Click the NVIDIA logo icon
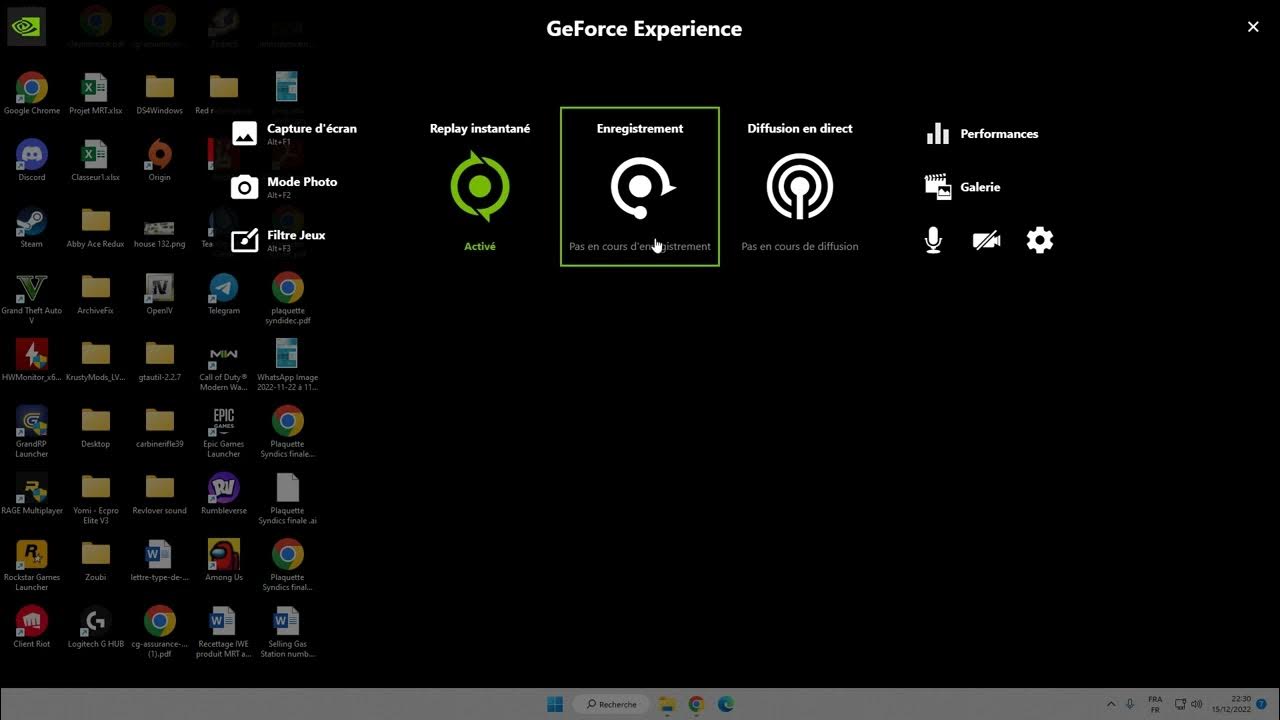Image resolution: width=1280 pixels, height=720 pixels. click(24, 27)
